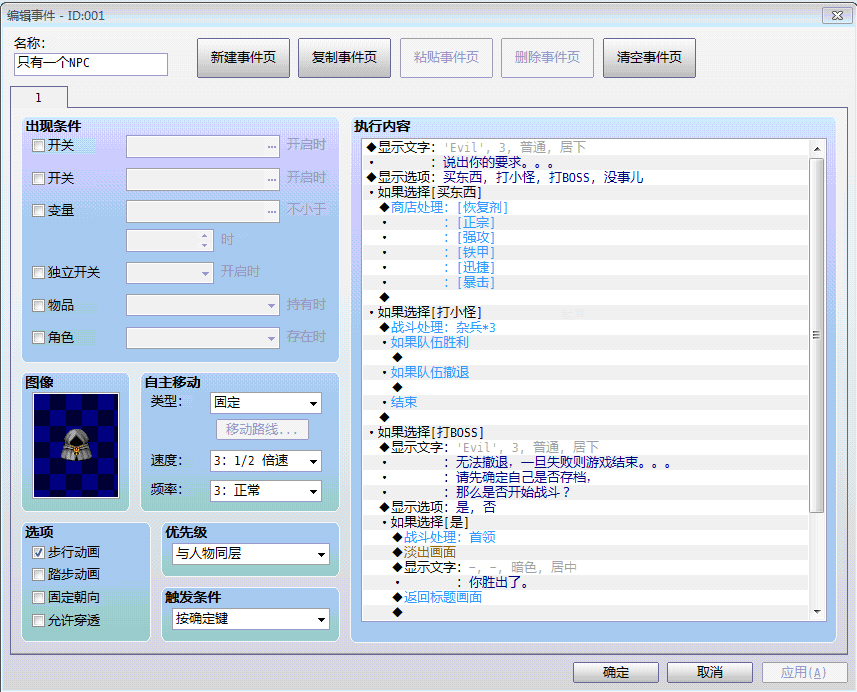The width and height of the screenshot is (857, 692).
Task: Edit the 名称 field with 只有一个NPC
Action: tap(91, 64)
